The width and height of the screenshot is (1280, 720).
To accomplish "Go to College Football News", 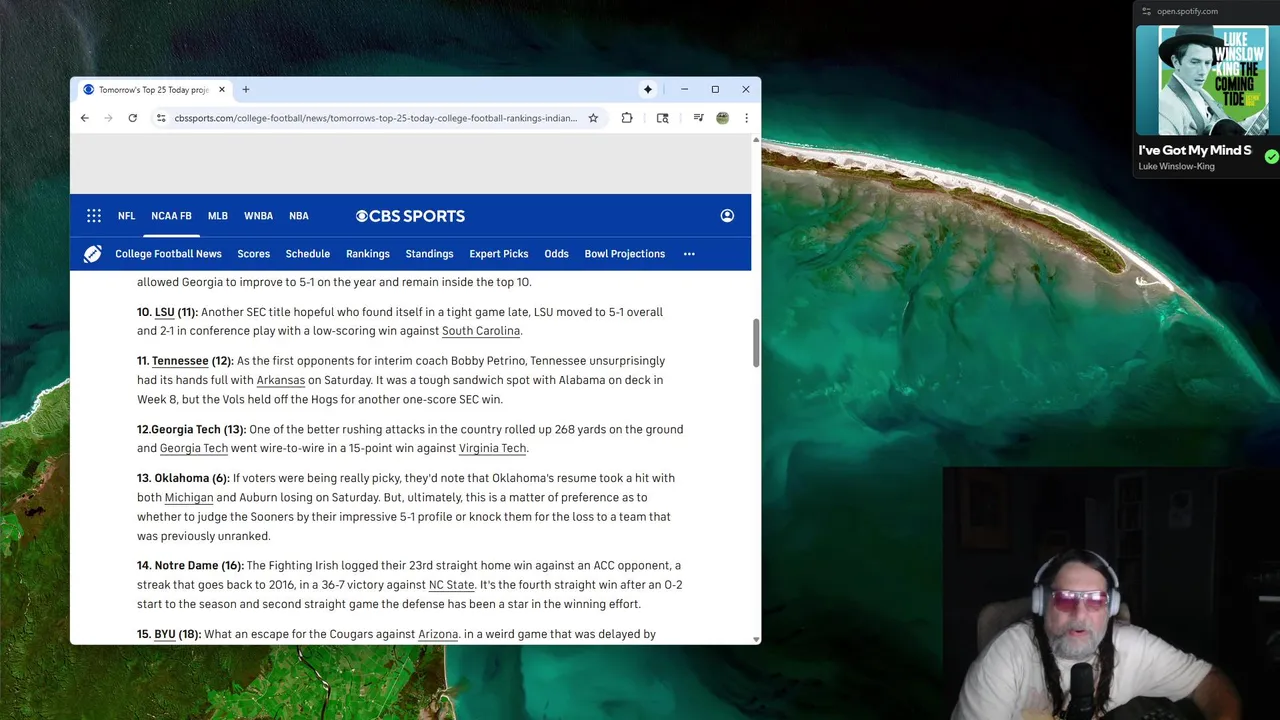I will point(168,254).
